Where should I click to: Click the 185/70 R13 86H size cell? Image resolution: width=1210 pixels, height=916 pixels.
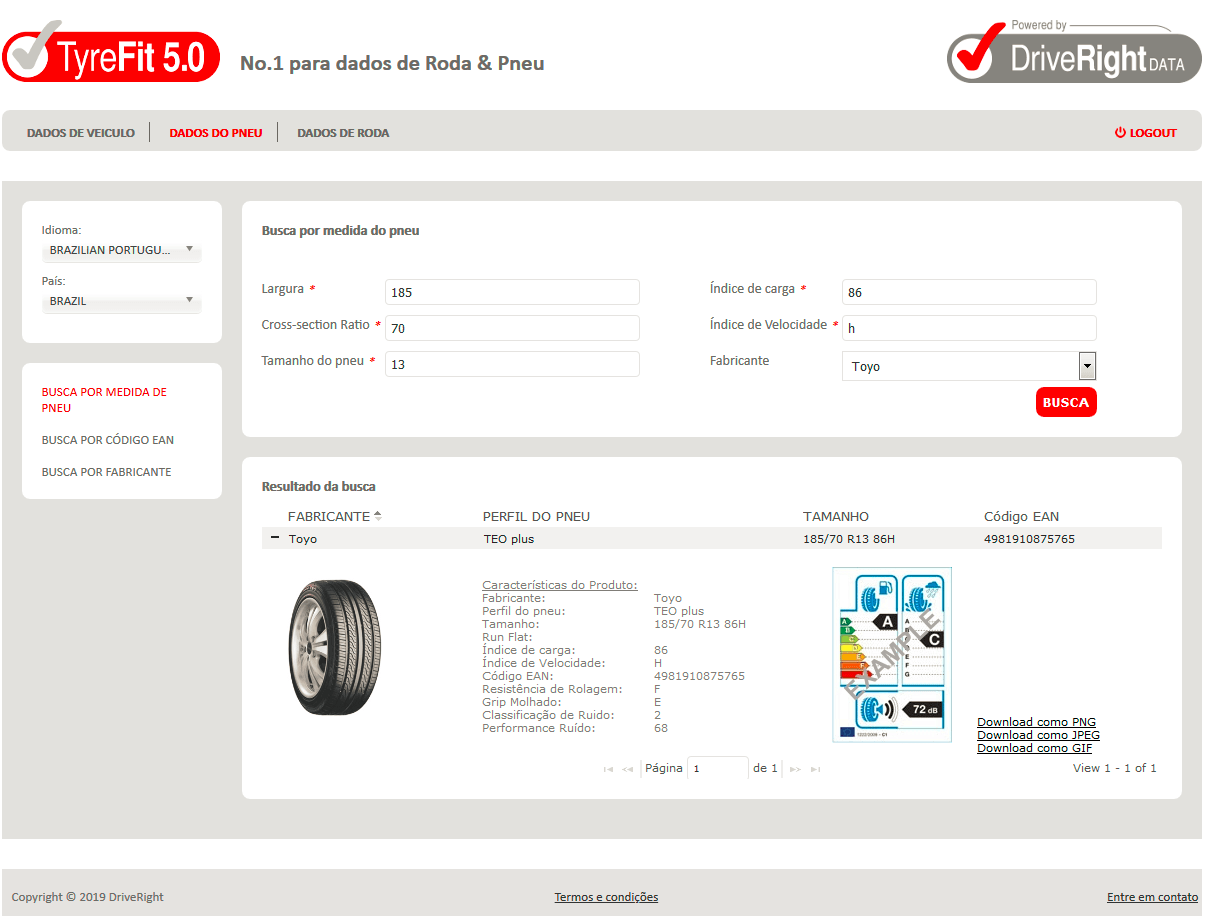tap(849, 539)
